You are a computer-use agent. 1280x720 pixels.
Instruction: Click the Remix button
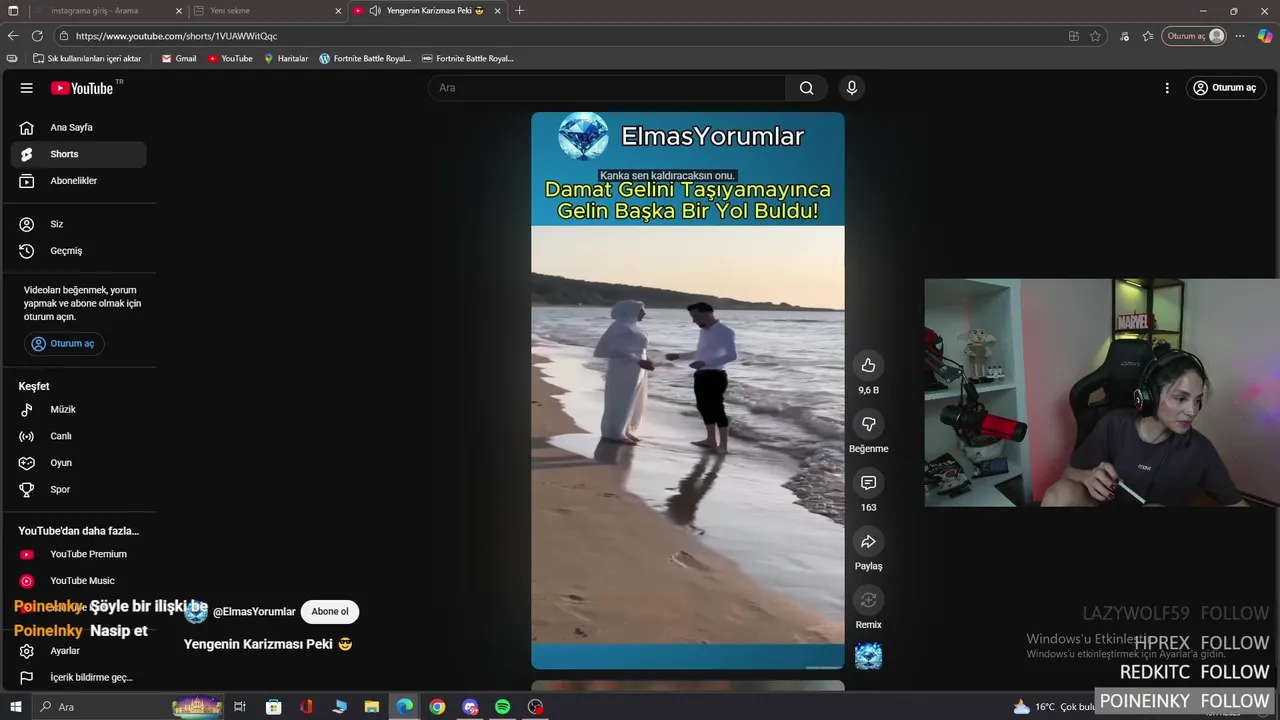(x=868, y=600)
